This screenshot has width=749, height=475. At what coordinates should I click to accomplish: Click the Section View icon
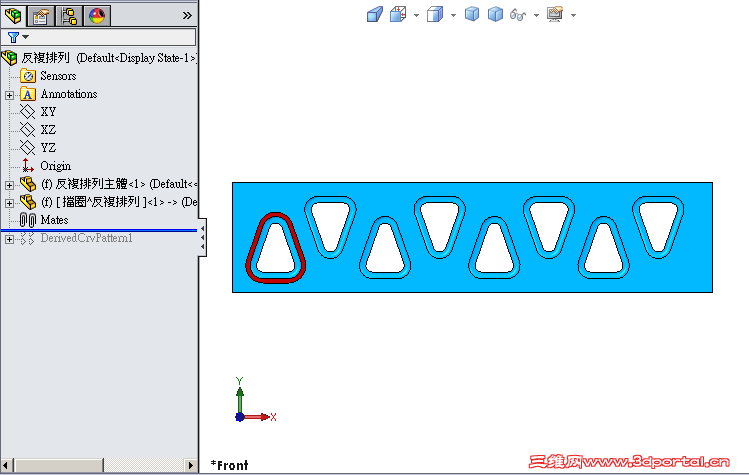coord(398,14)
